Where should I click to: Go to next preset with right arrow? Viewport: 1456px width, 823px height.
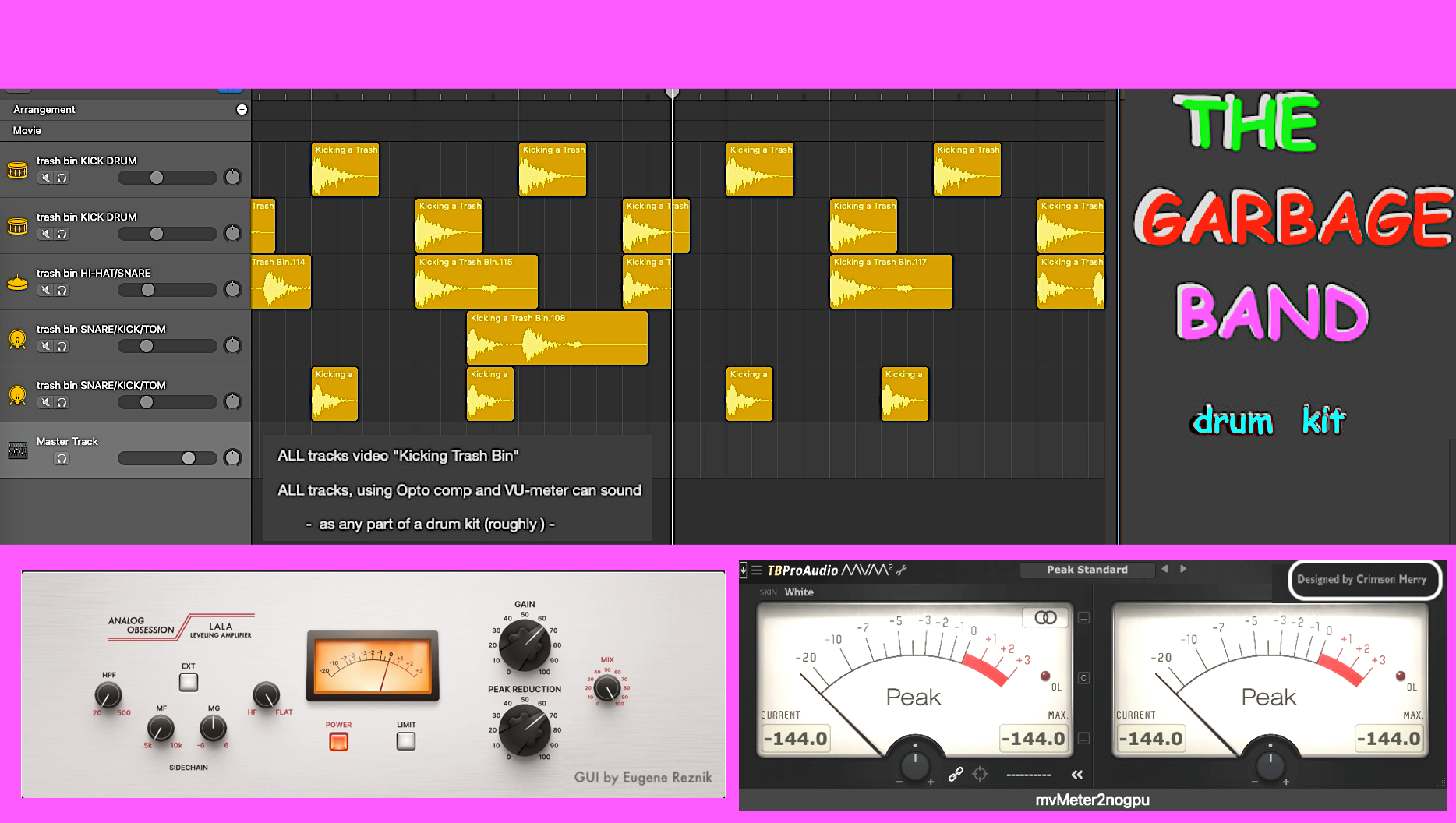[x=1183, y=570]
